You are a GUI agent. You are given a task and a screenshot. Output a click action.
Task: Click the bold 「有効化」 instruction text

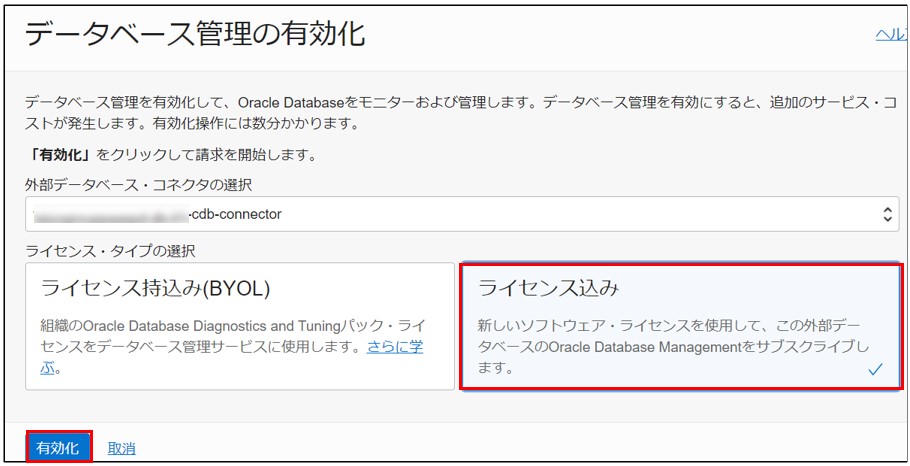pyautogui.click(x=60, y=155)
